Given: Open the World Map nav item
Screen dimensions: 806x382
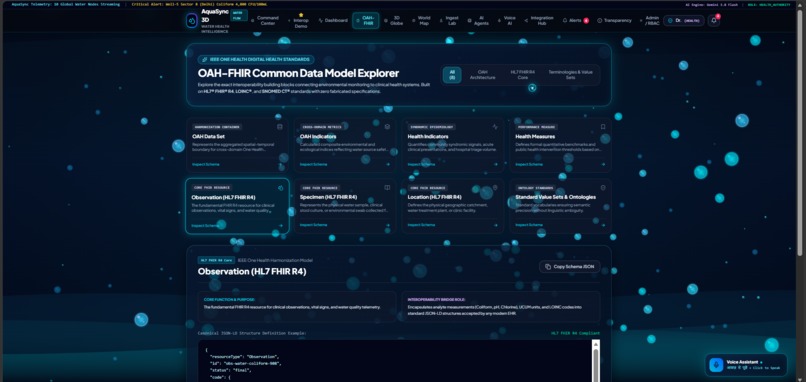Looking at the screenshot, I should (422, 21).
